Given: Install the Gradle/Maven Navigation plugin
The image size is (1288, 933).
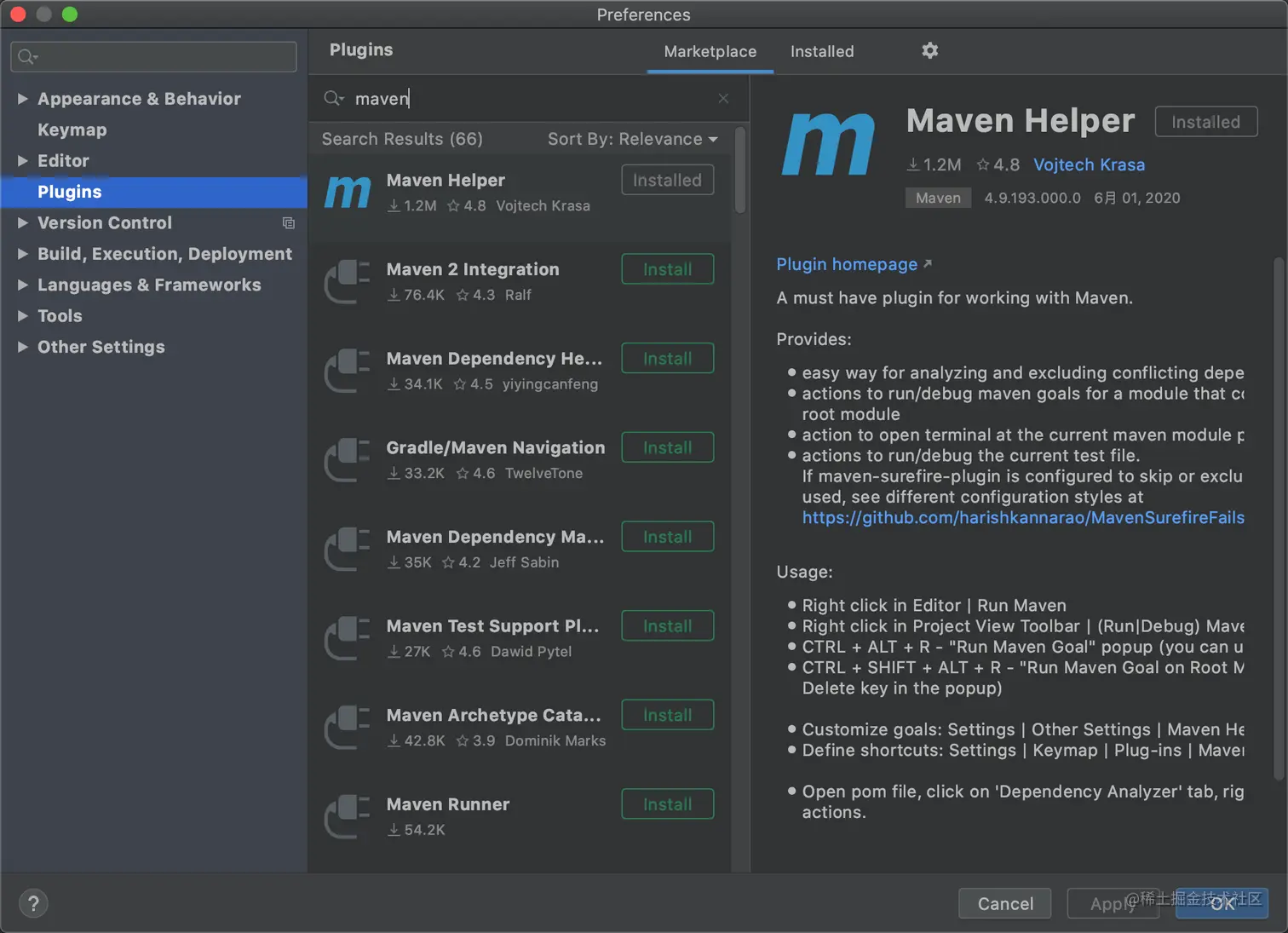Looking at the screenshot, I should point(668,447).
